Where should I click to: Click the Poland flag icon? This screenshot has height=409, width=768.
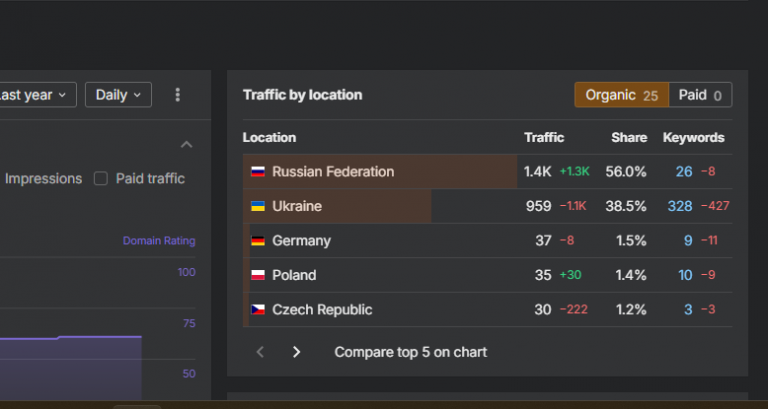(x=257, y=275)
